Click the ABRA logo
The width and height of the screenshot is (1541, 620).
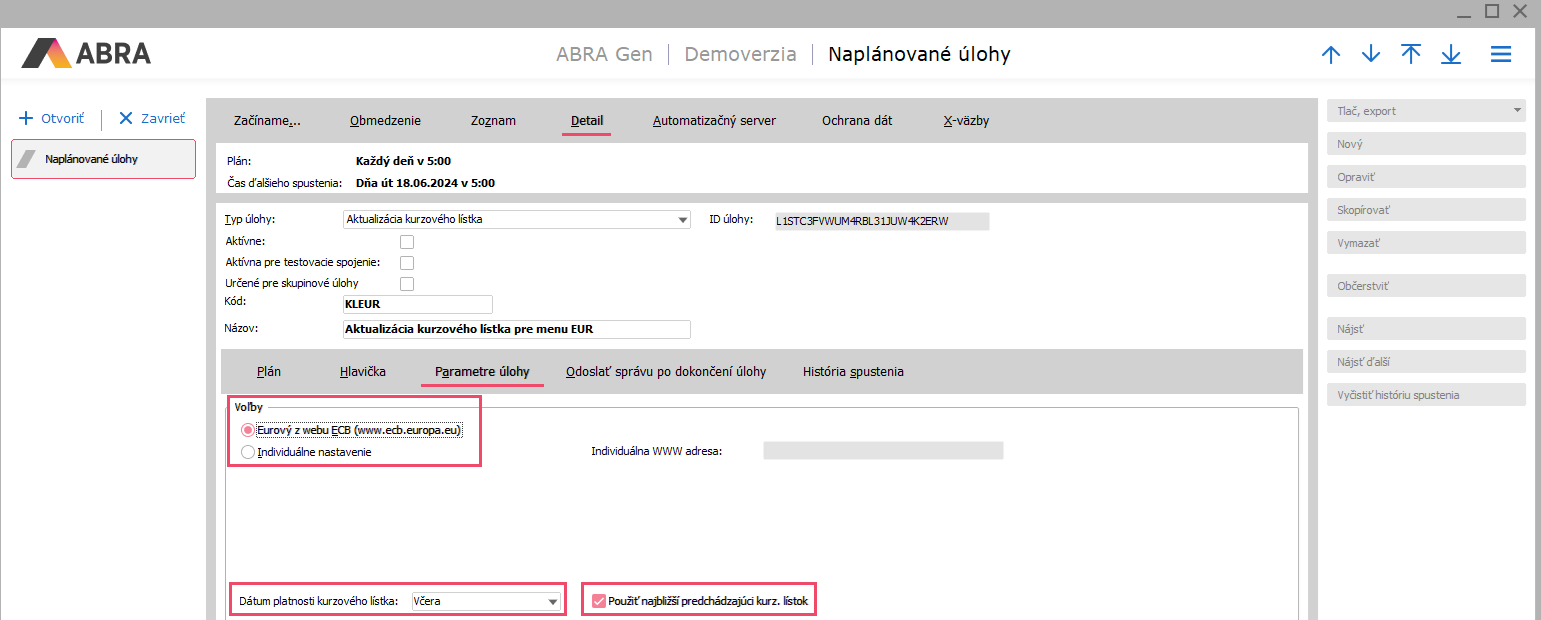coord(86,53)
